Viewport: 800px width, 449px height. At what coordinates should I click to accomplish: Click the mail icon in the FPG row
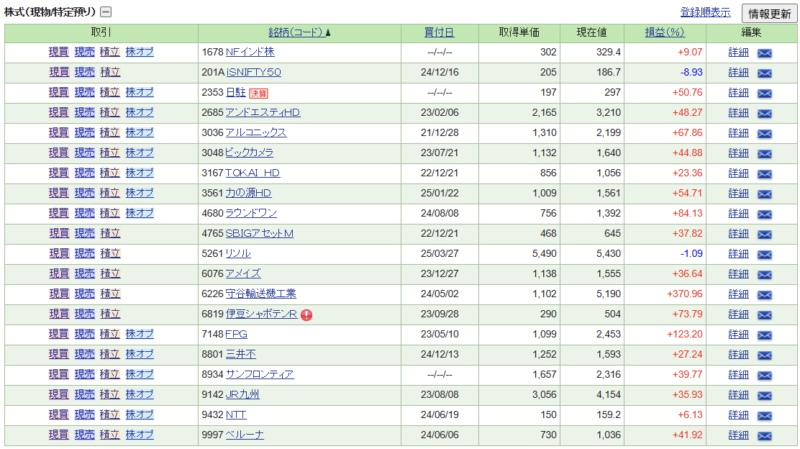(764, 335)
